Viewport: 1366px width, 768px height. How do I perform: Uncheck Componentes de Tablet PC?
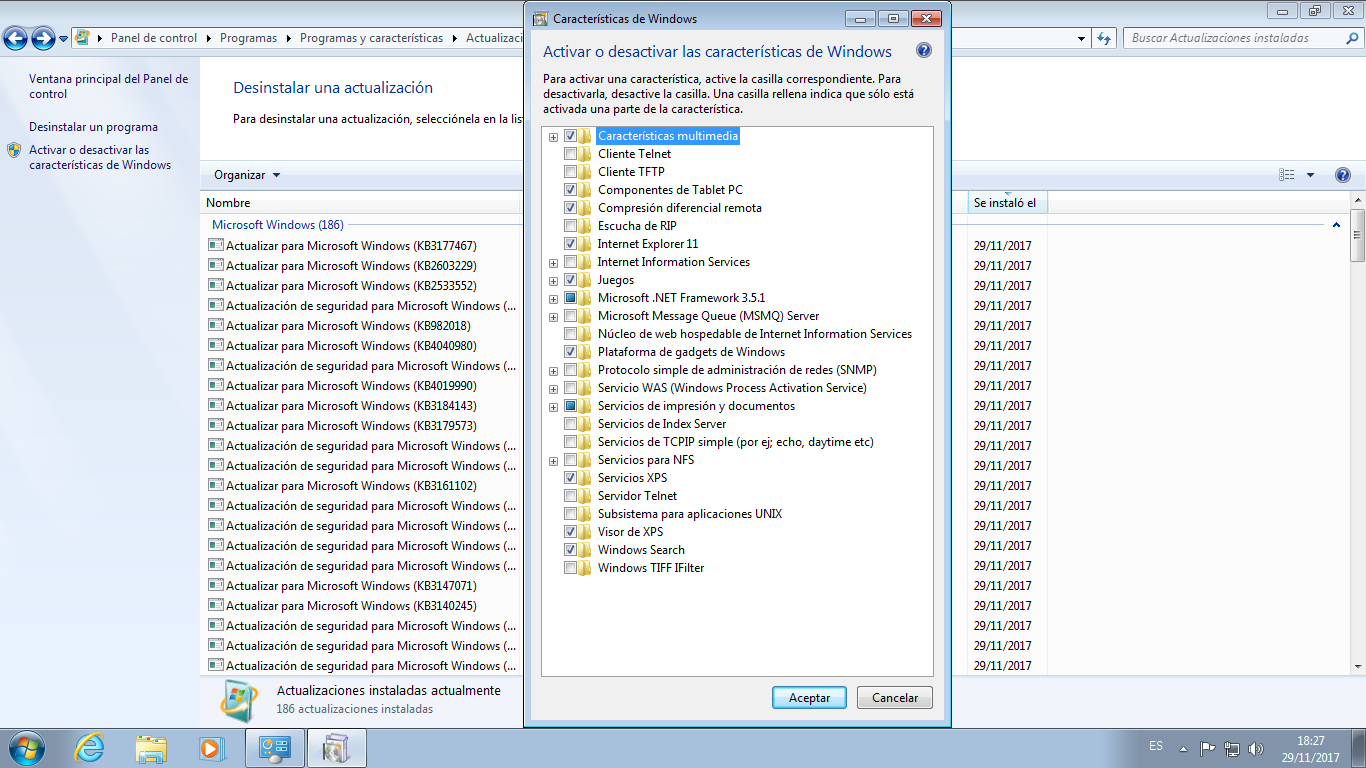[x=570, y=190]
